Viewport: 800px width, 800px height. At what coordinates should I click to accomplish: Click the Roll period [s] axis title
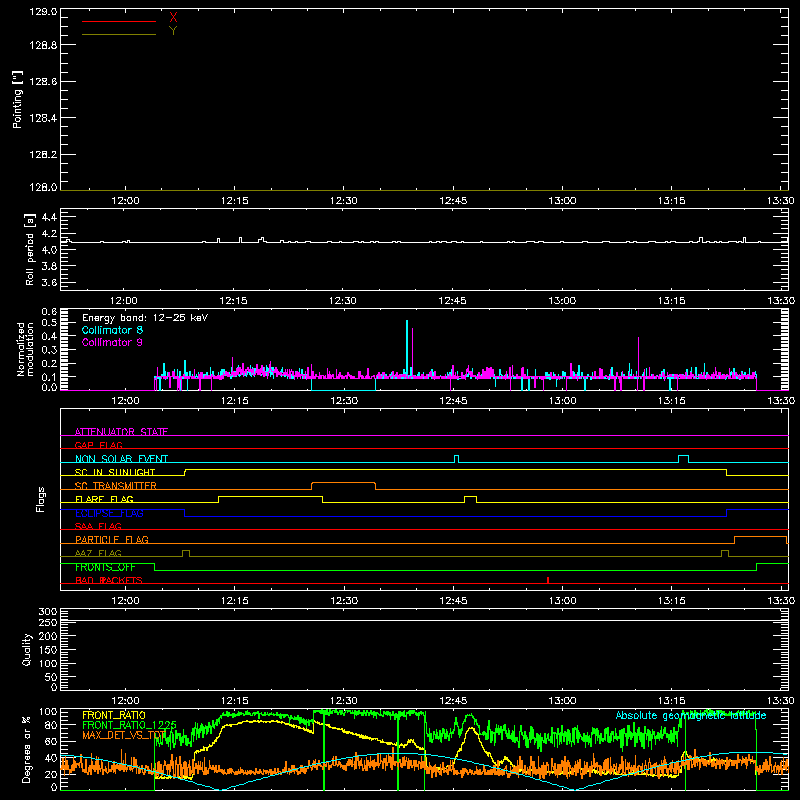(30, 249)
